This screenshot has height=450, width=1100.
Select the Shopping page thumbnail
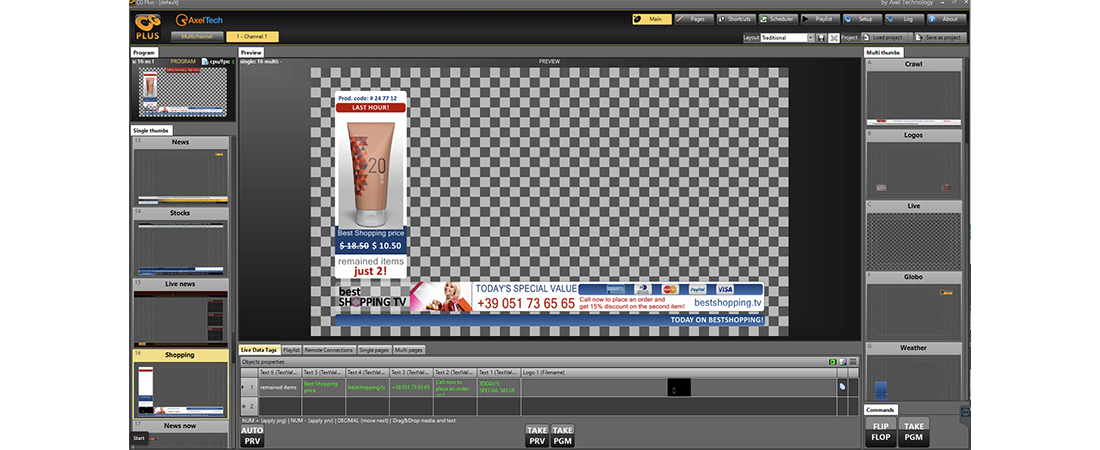coord(180,383)
